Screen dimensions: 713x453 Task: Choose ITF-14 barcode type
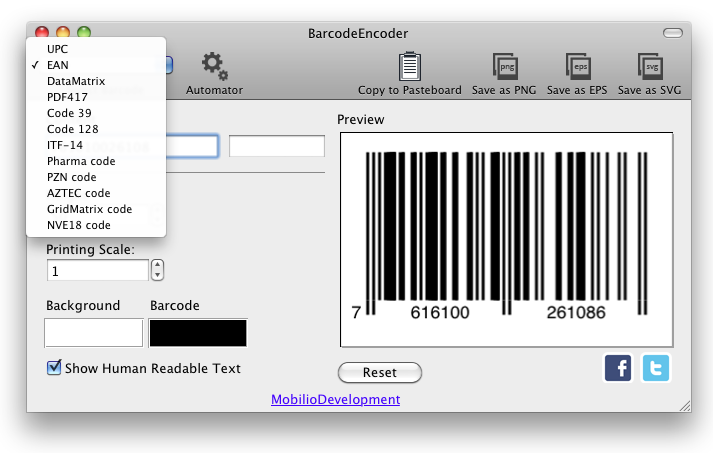[96, 145]
